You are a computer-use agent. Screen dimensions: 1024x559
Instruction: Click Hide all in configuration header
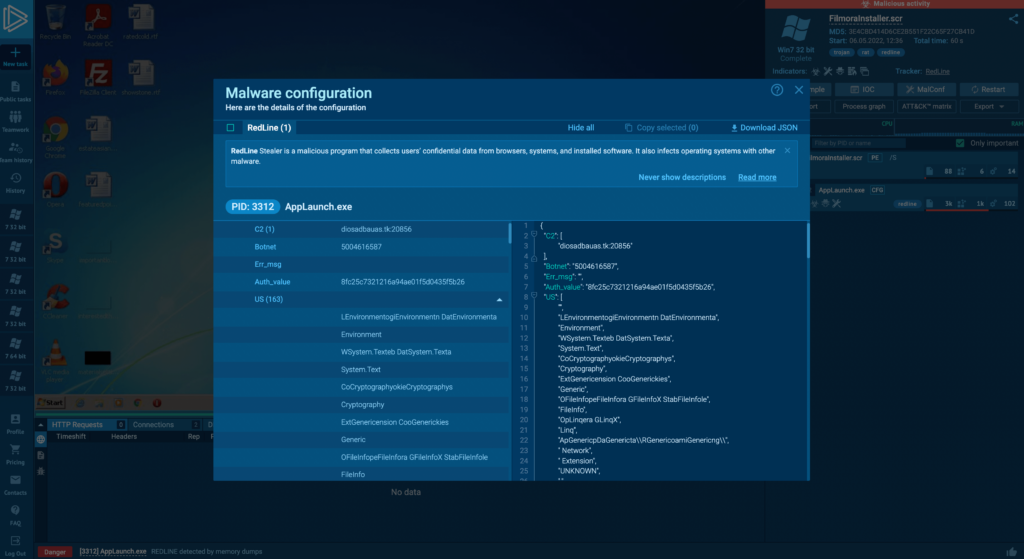tap(581, 128)
